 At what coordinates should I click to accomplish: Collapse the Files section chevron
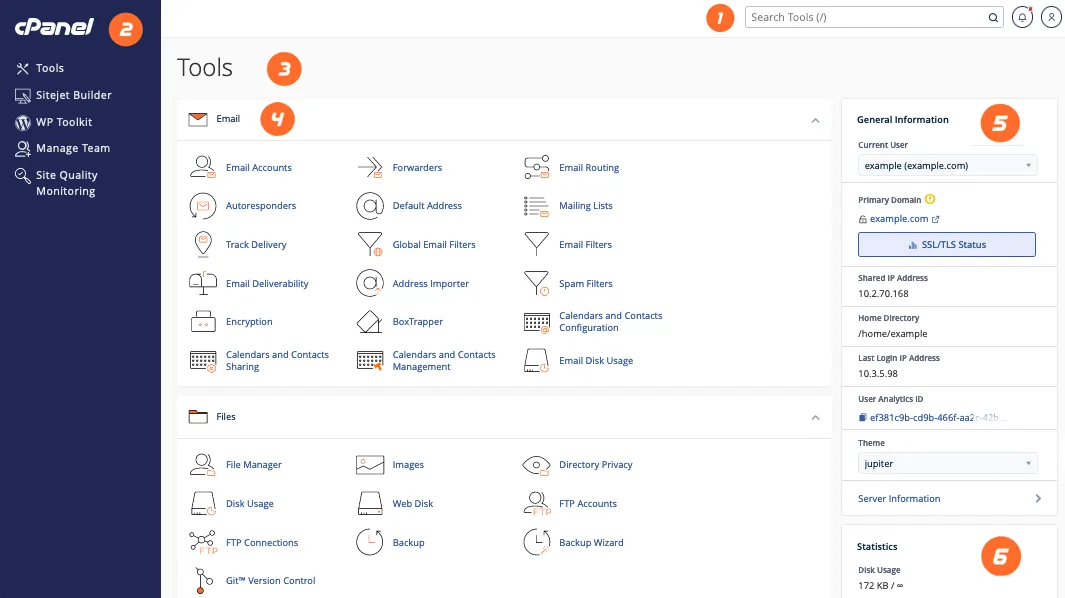pyautogui.click(x=815, y=417)
